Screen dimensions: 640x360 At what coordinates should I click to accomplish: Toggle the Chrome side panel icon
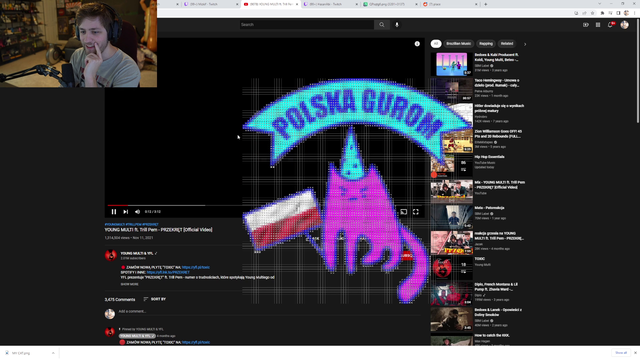point(618,13)
